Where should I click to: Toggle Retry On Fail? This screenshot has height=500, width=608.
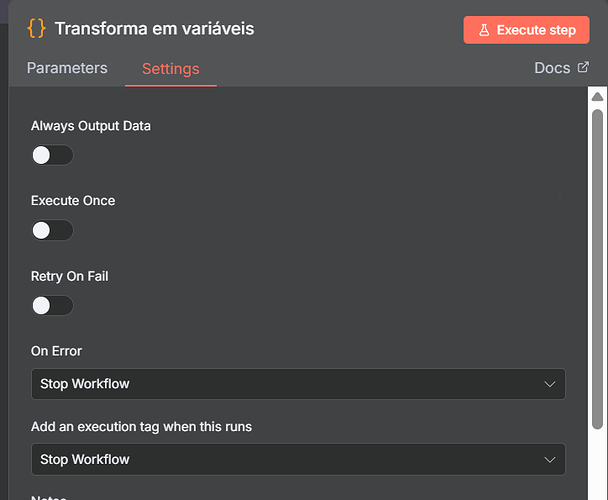[52, 305]
